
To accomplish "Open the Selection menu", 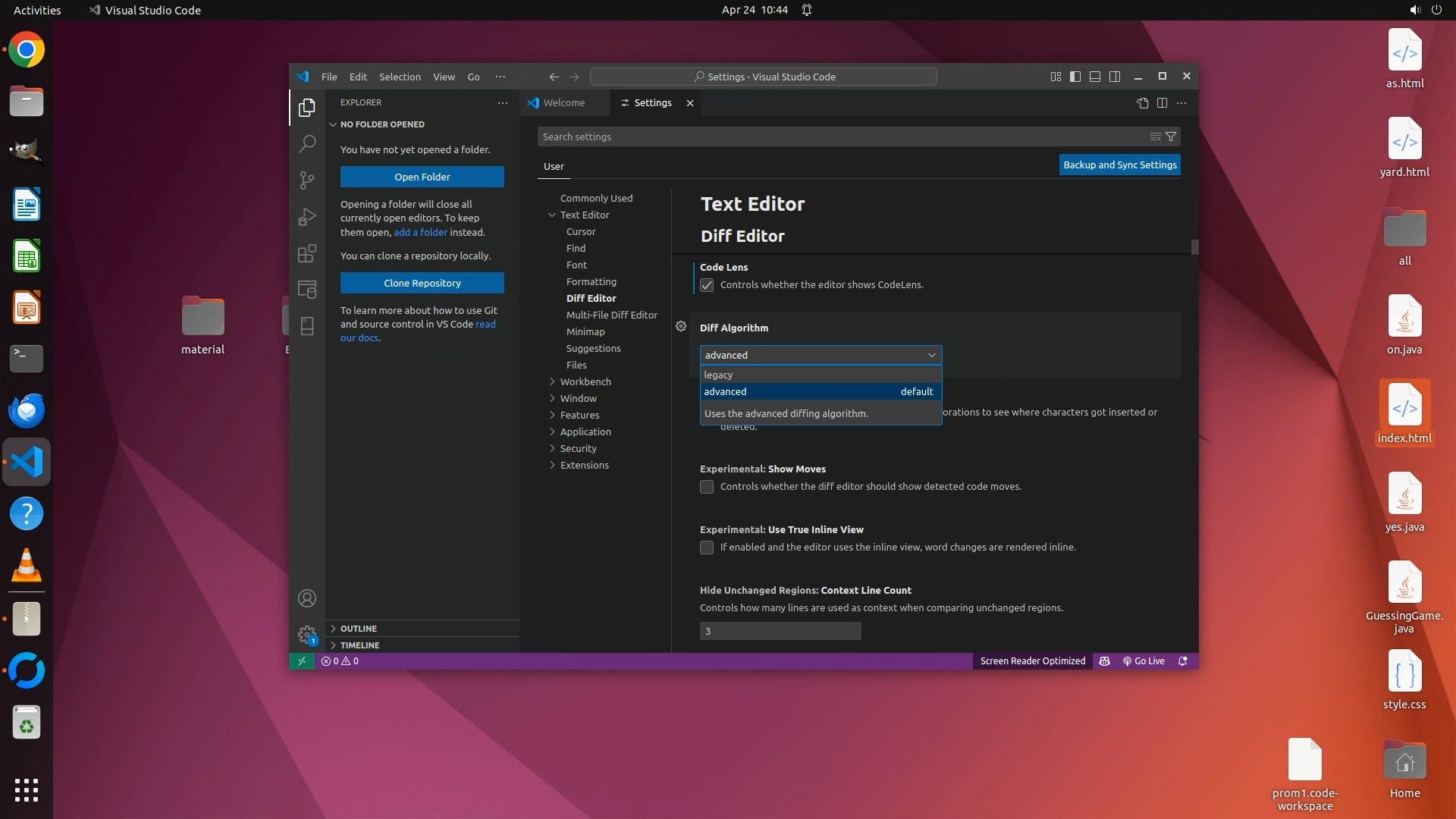I will pos(400,77).
